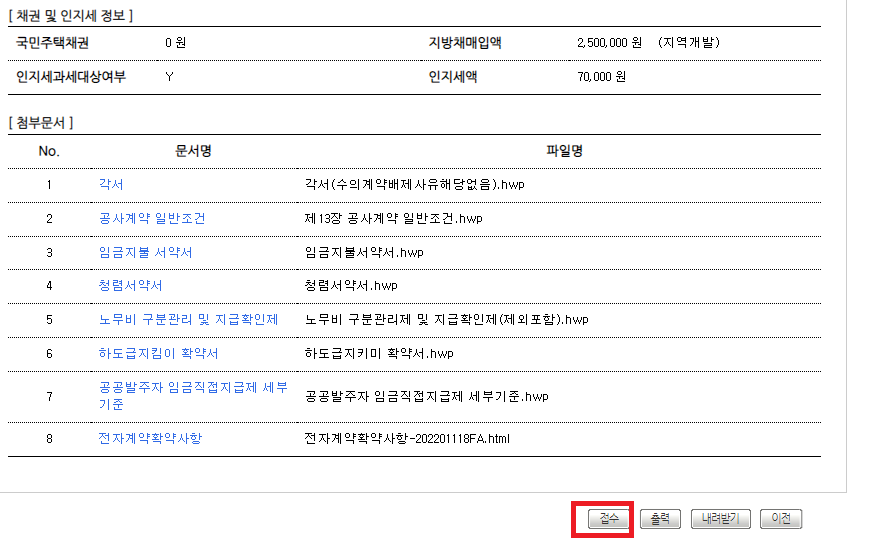This screenshot has width=881, height=544.
Task: Open 공공발주자 임금직접지급제 세부기준 link
Action: tap(193, 396)
